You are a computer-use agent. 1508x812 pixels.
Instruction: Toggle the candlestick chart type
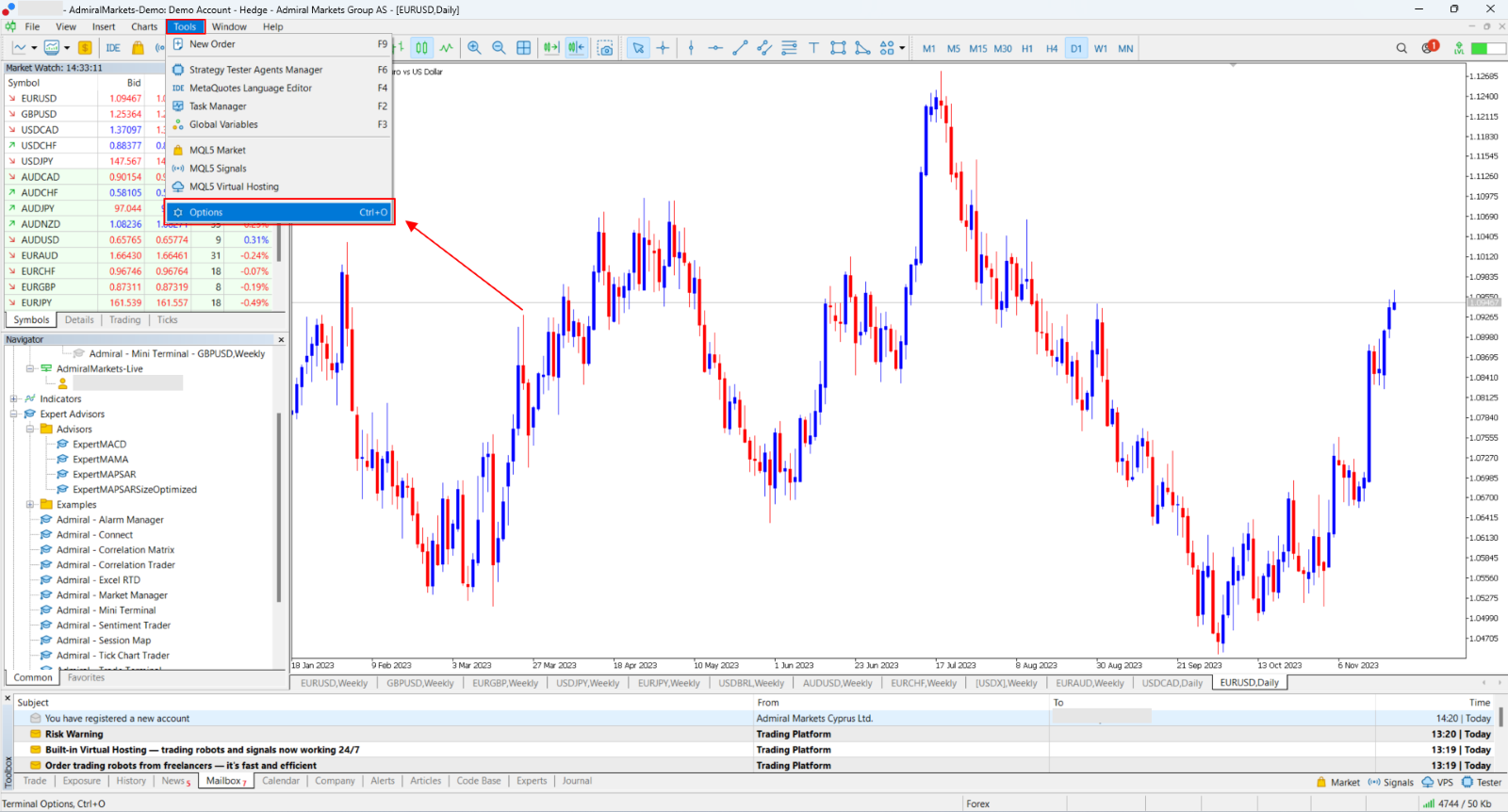click(421, 48)
